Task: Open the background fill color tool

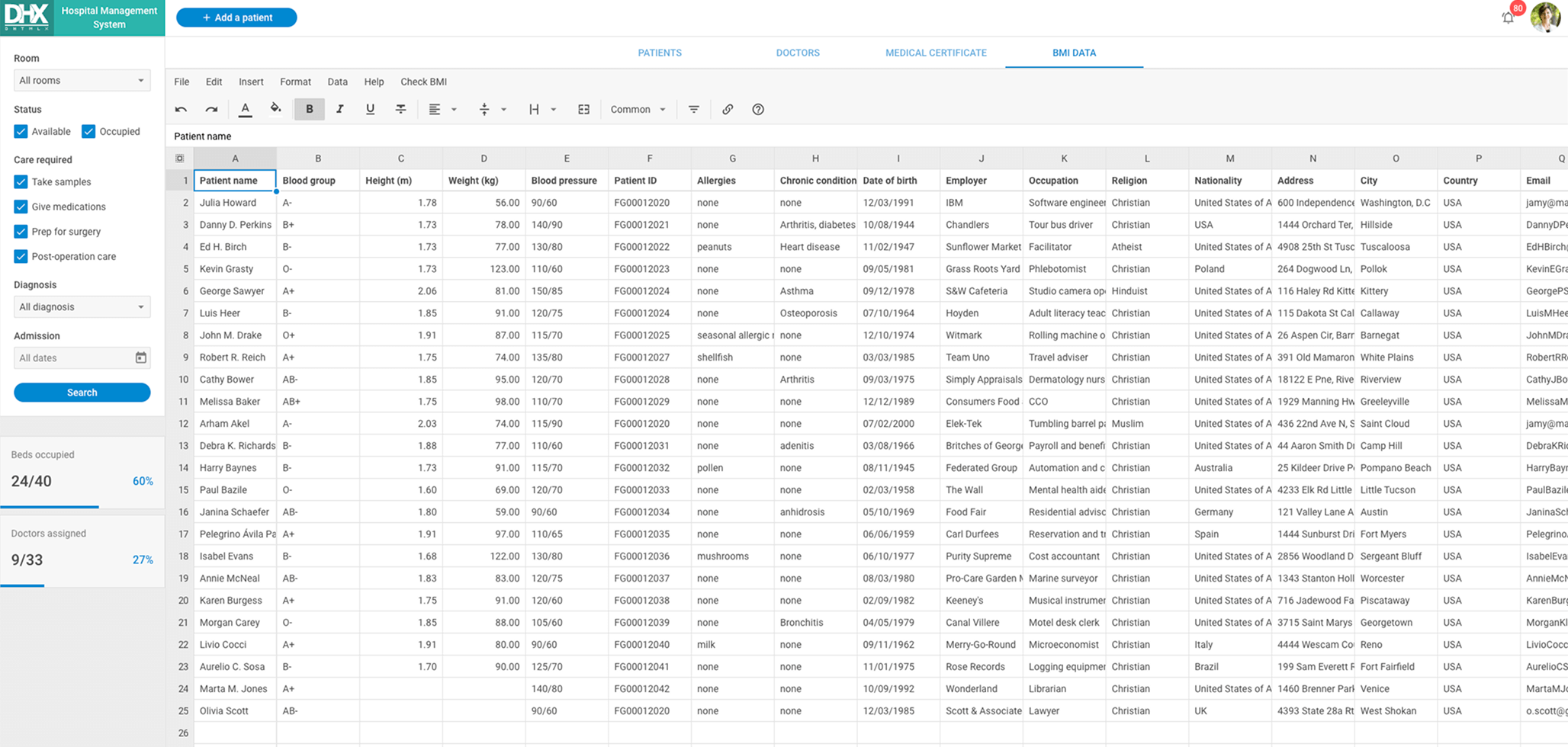Action: tap(276, 109)
